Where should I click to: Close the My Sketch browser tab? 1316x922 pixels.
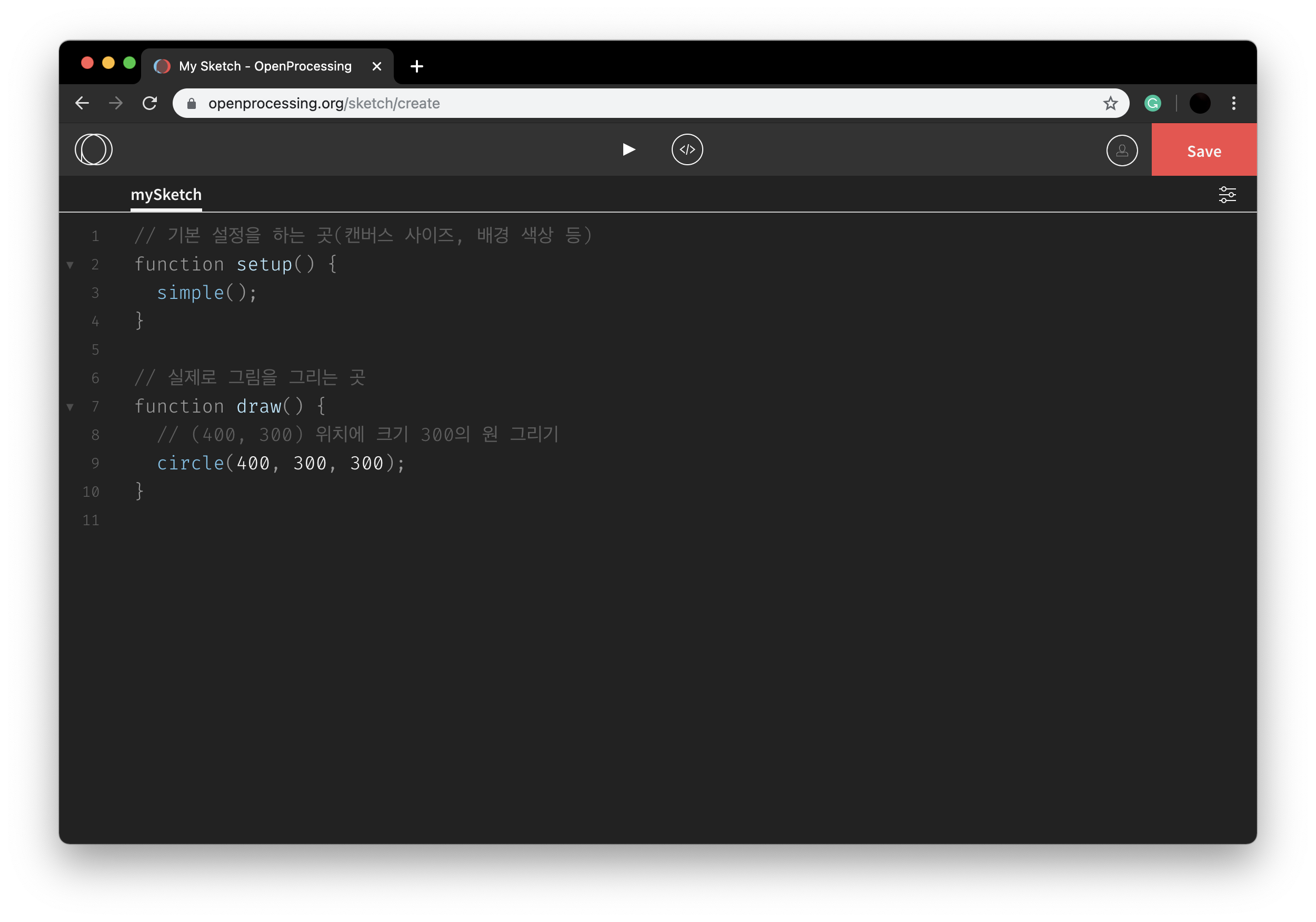376,66
